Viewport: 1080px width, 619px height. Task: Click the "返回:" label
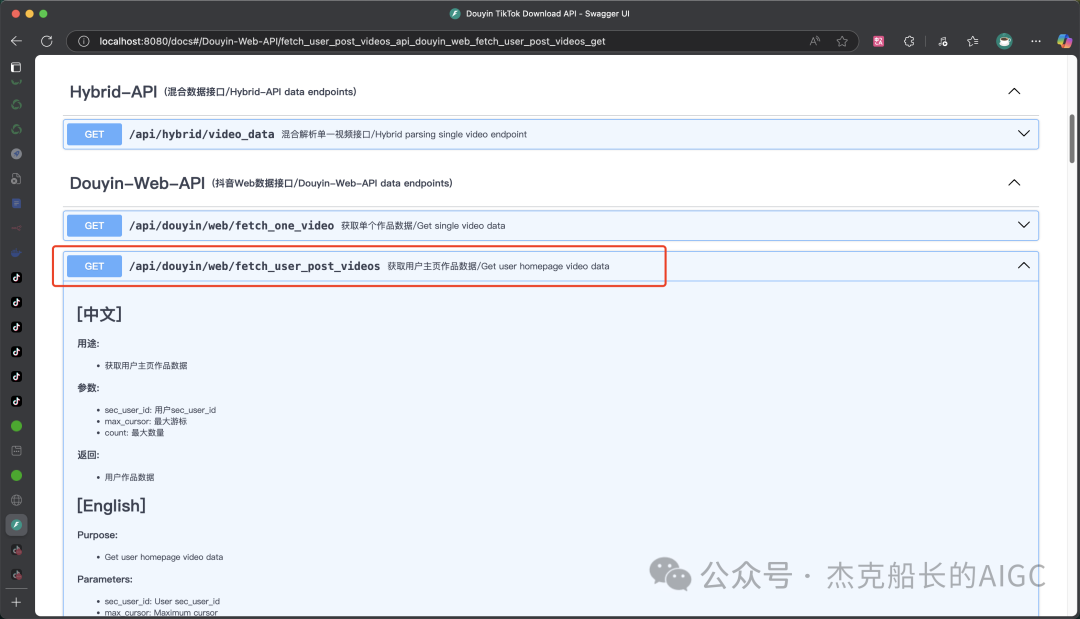tap(88, 455)
